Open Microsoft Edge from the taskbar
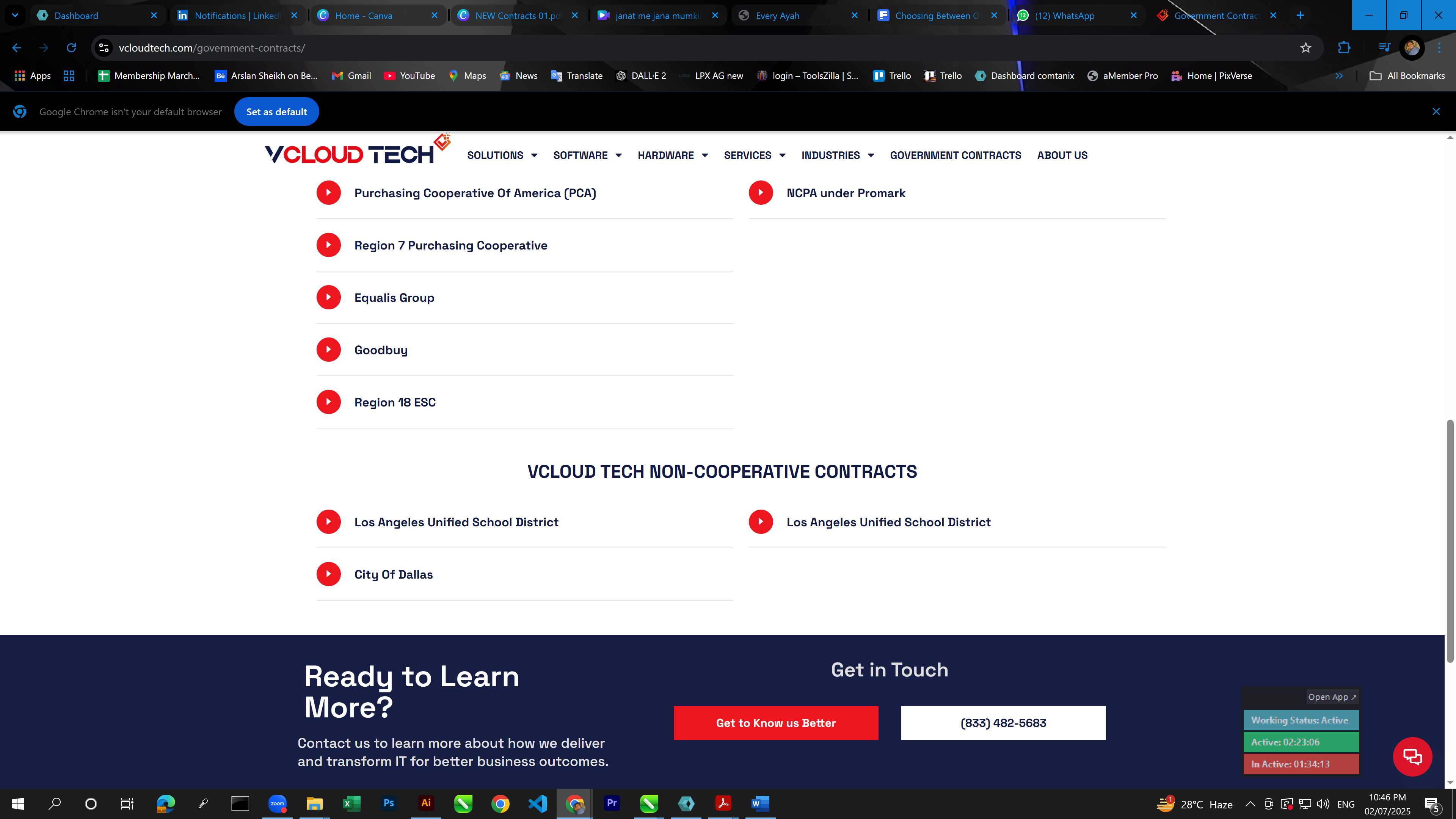Screen dimensions: 1456x819 [166, 803]
